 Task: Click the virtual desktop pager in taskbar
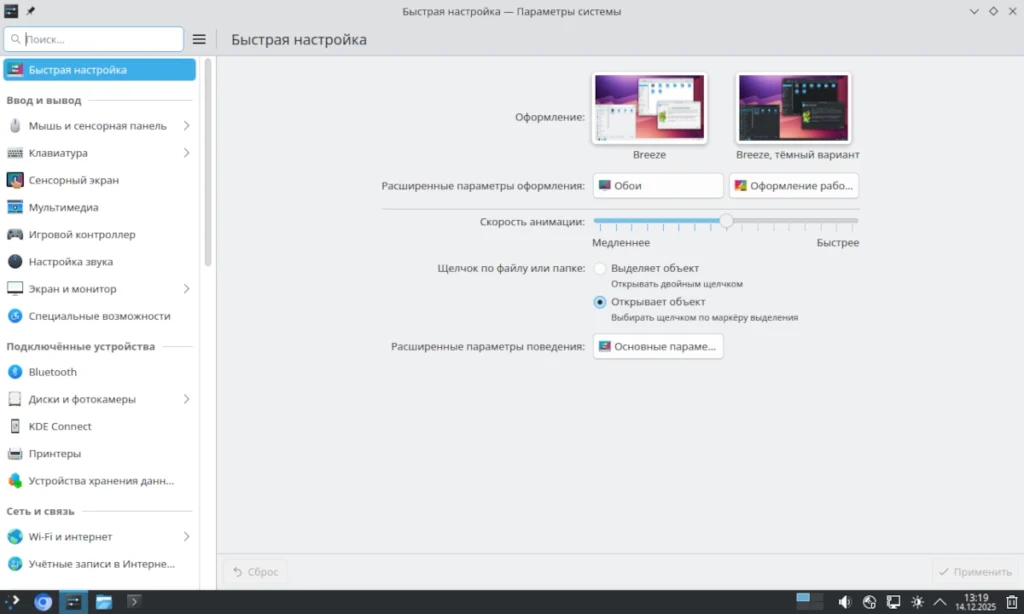click(x=809, y=602)
